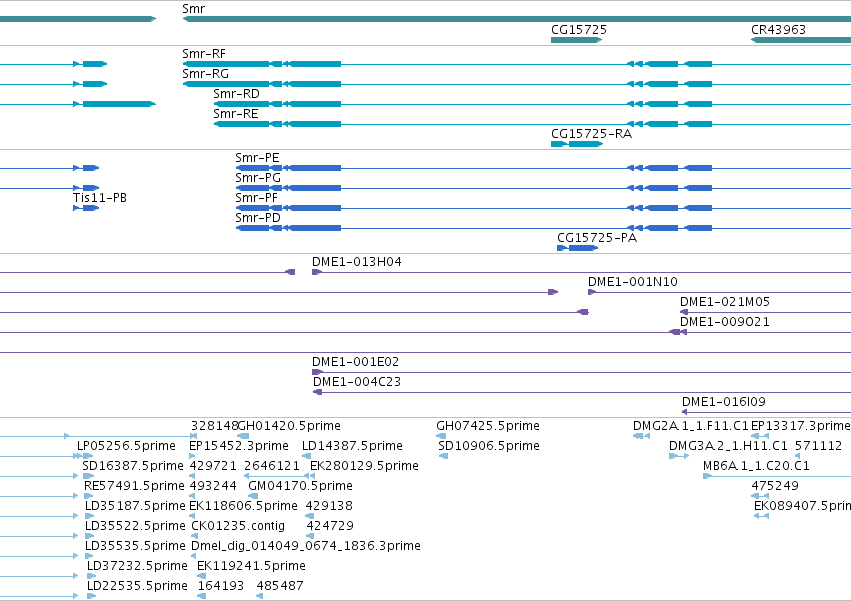Select the DME1-016I09 clone label
The width and height of the screenshot is (851, 601).
point(724,402)
